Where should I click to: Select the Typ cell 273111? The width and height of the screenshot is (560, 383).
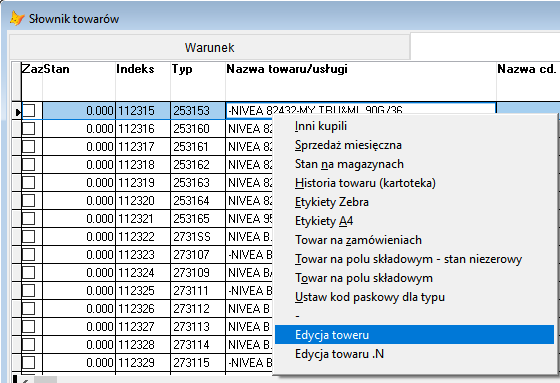coord(198,290)
